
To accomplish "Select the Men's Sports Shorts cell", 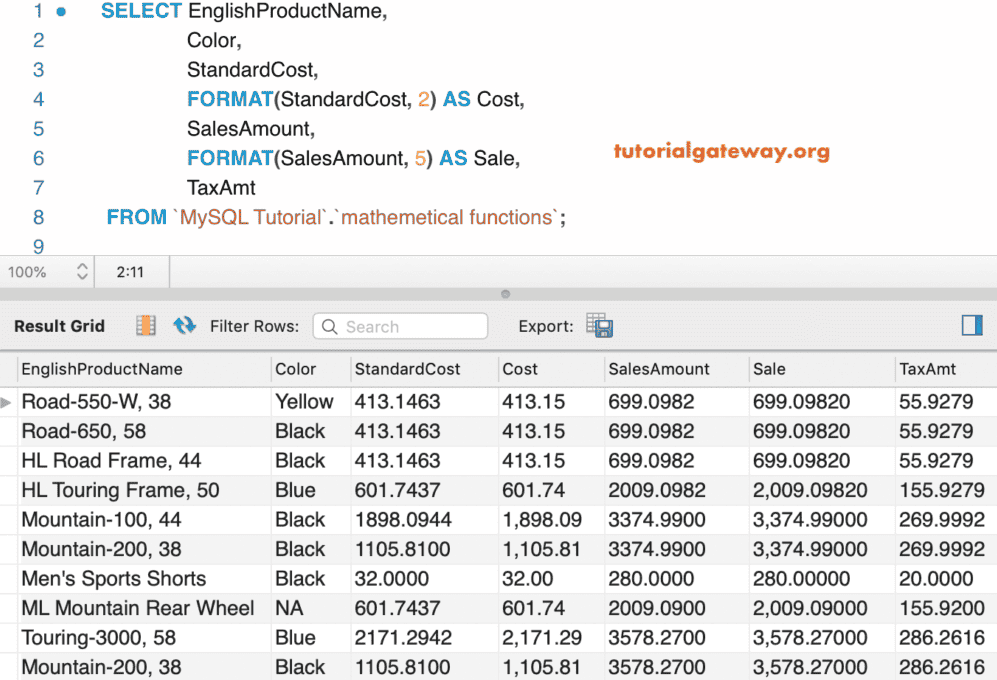I will pos(114,579).
